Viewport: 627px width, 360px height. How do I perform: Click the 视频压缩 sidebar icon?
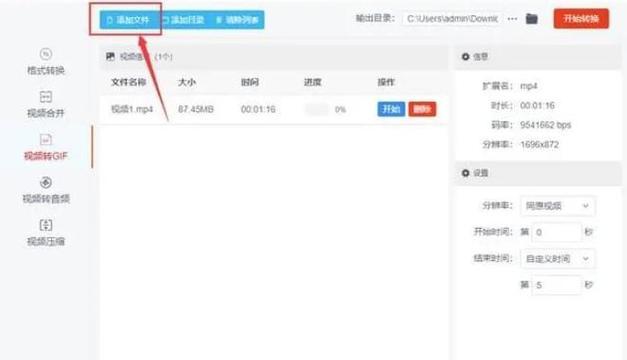pyautogui.click(x=46, y=225)
